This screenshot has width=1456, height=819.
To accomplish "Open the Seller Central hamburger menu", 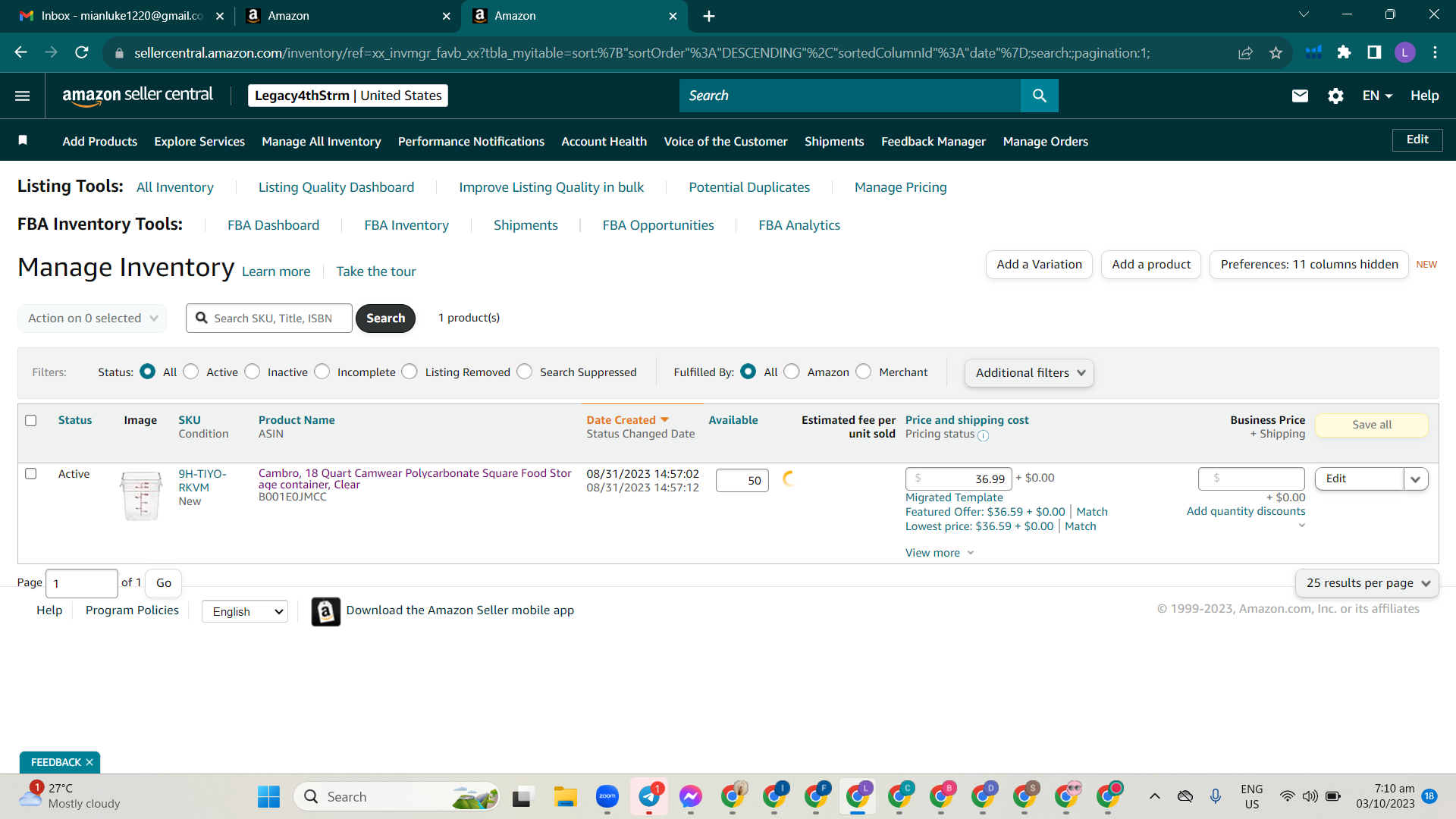I will click(23, 96).
